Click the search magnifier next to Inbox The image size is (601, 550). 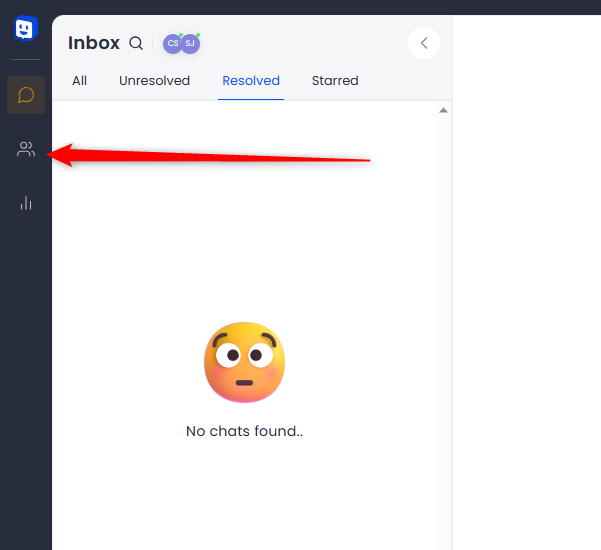point(136,43)
